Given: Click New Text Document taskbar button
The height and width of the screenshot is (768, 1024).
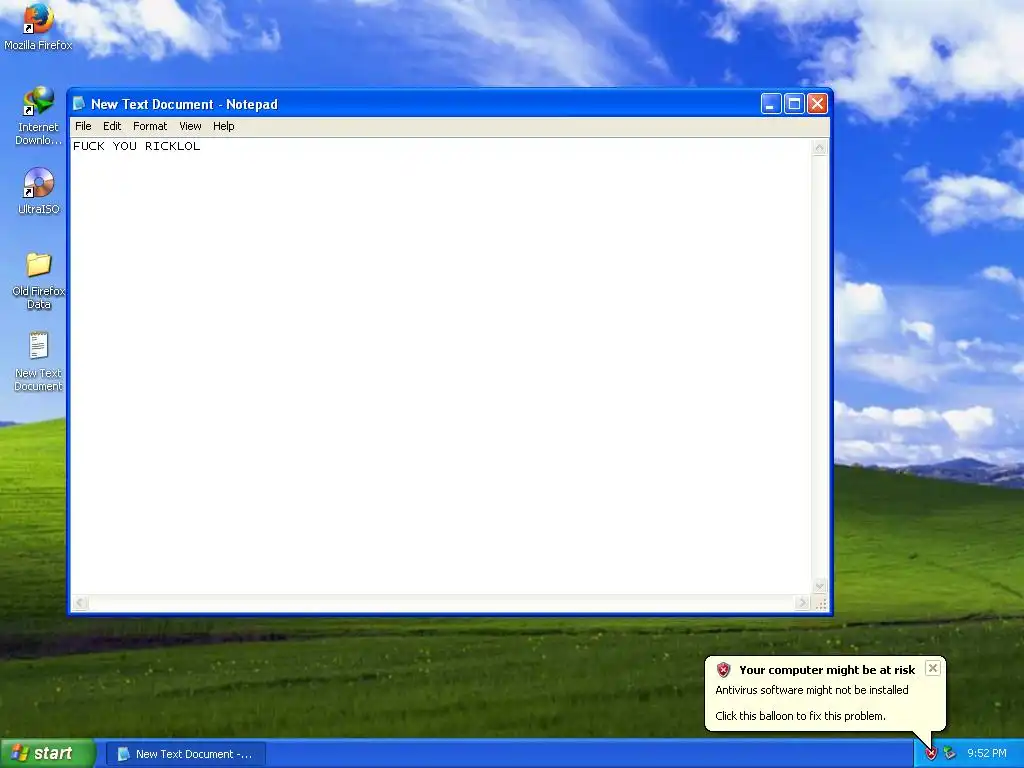Looking at the screenshot, I should [x=185, y=754].
